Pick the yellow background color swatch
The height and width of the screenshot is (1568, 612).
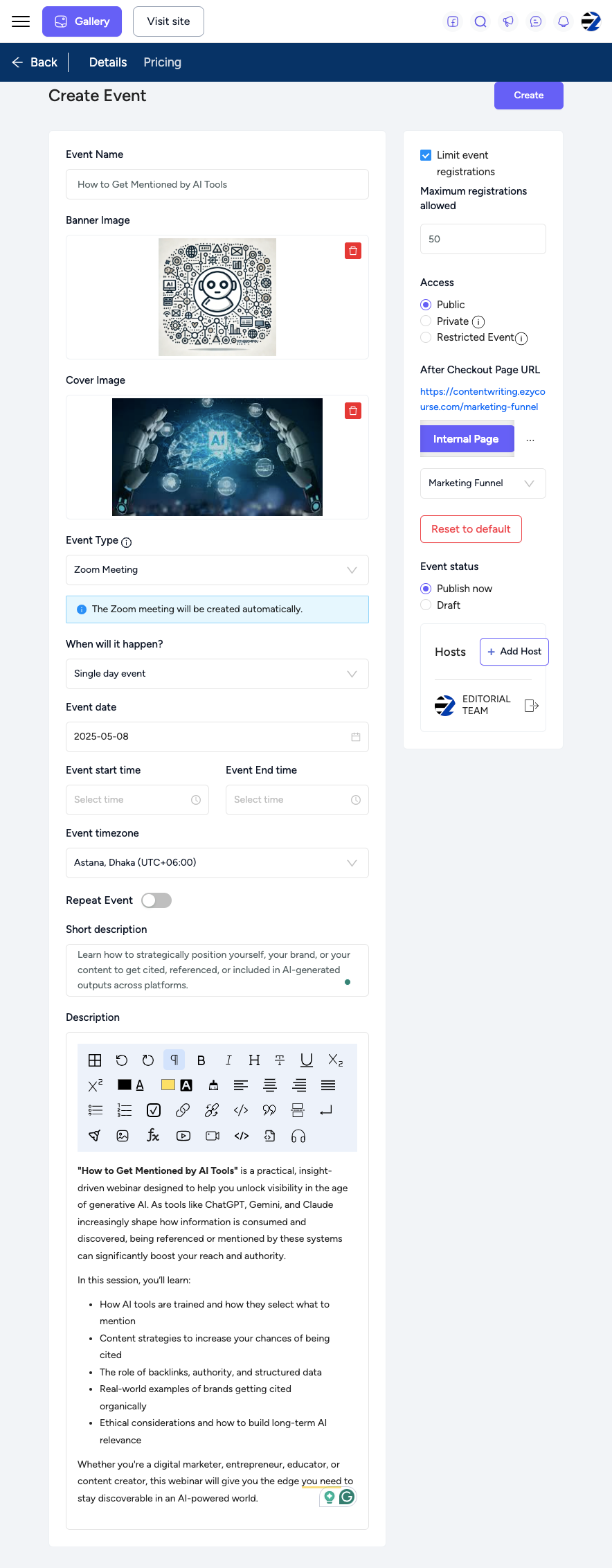click(x=168, y=1085)
